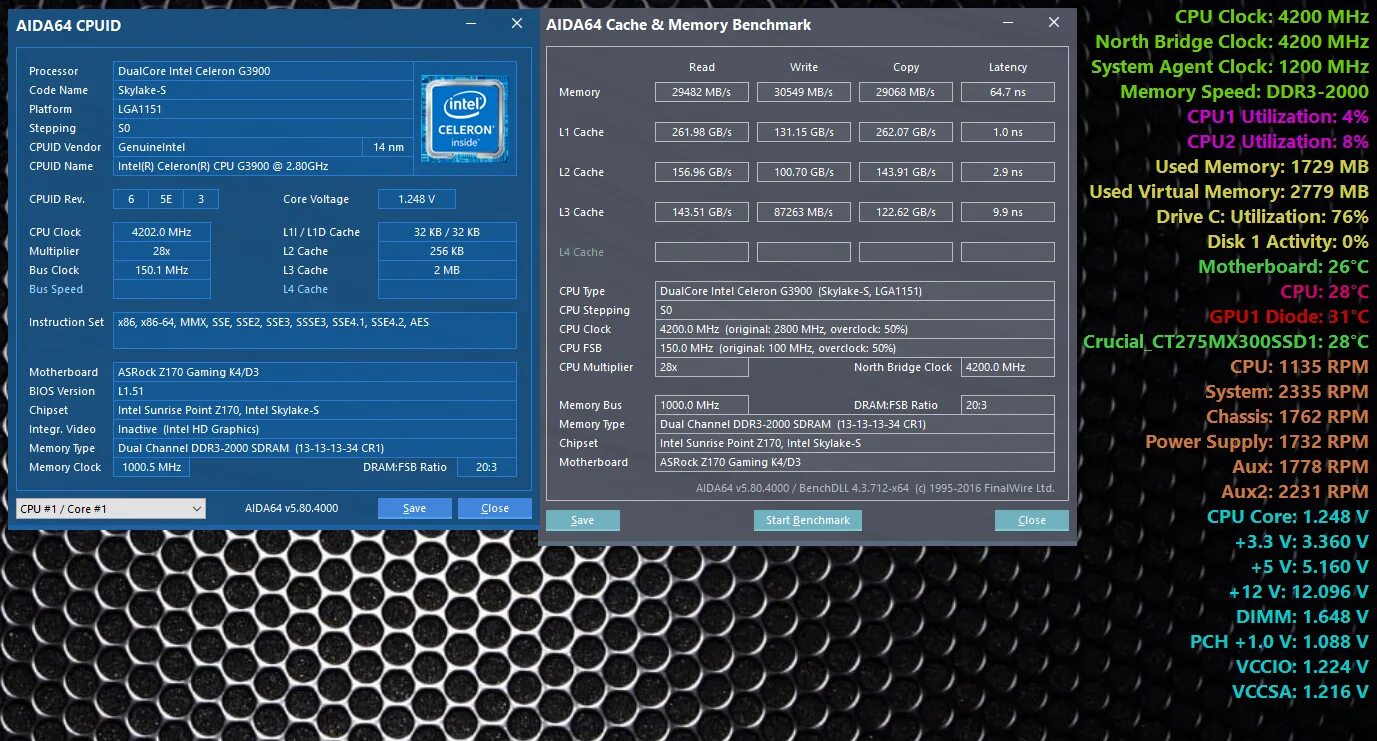
Task: Click CPU Clock field 4202.0 MHz
Action: 162,232
